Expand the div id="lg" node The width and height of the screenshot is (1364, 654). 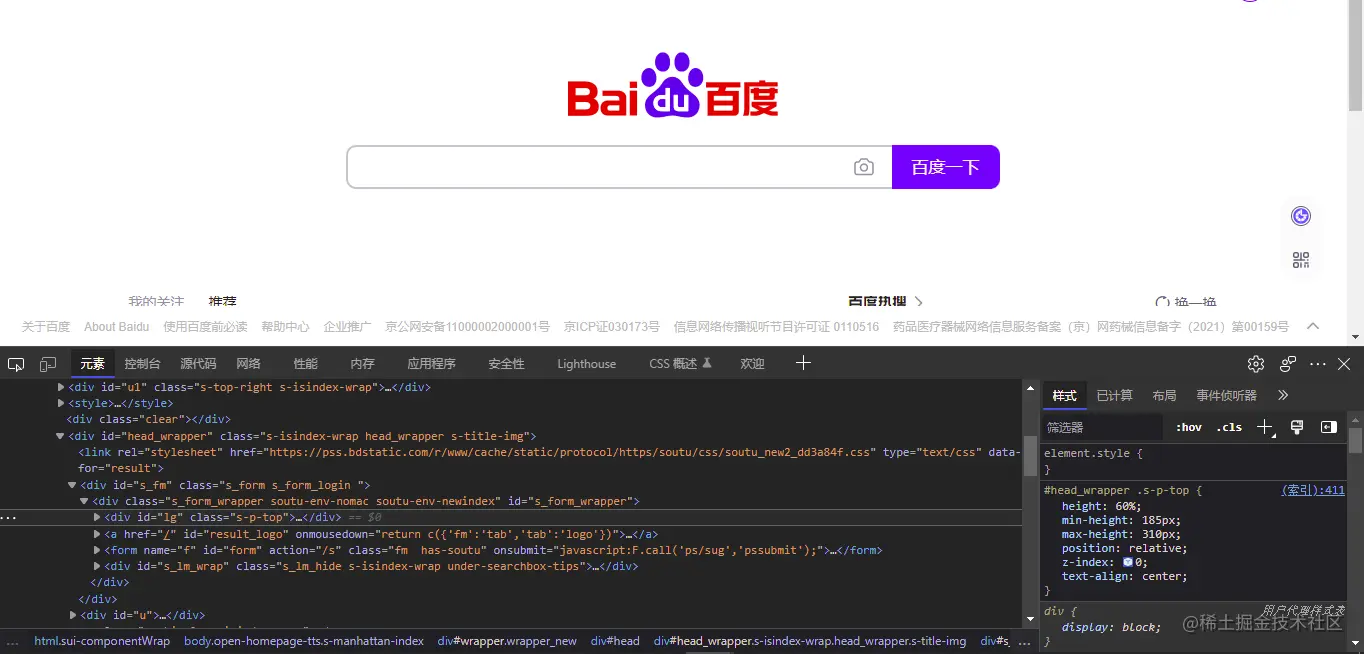[x=97, y=517]
